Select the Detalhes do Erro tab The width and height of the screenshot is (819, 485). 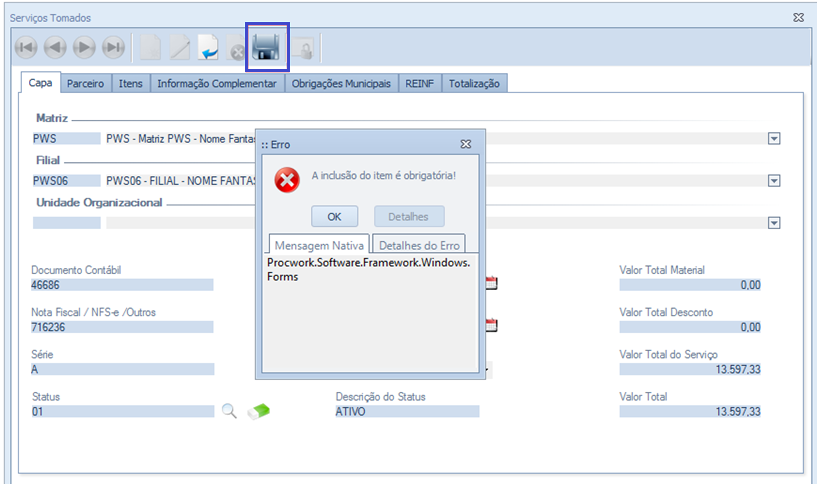click(419, 245)
